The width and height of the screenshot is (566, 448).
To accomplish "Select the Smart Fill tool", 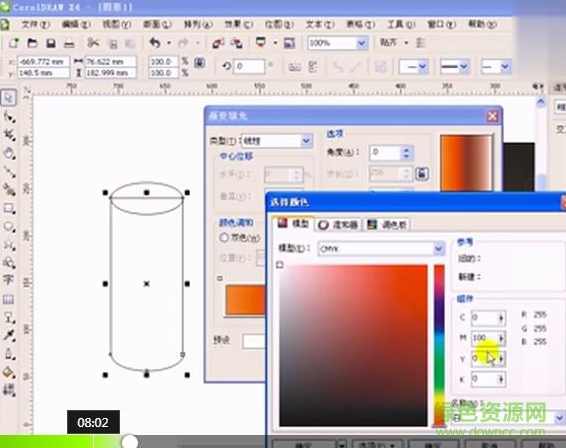I will (9, 190).
